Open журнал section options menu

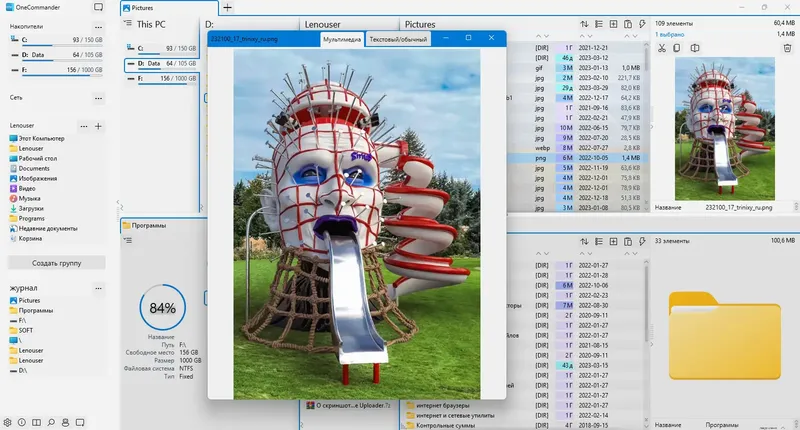pos(98,288)
